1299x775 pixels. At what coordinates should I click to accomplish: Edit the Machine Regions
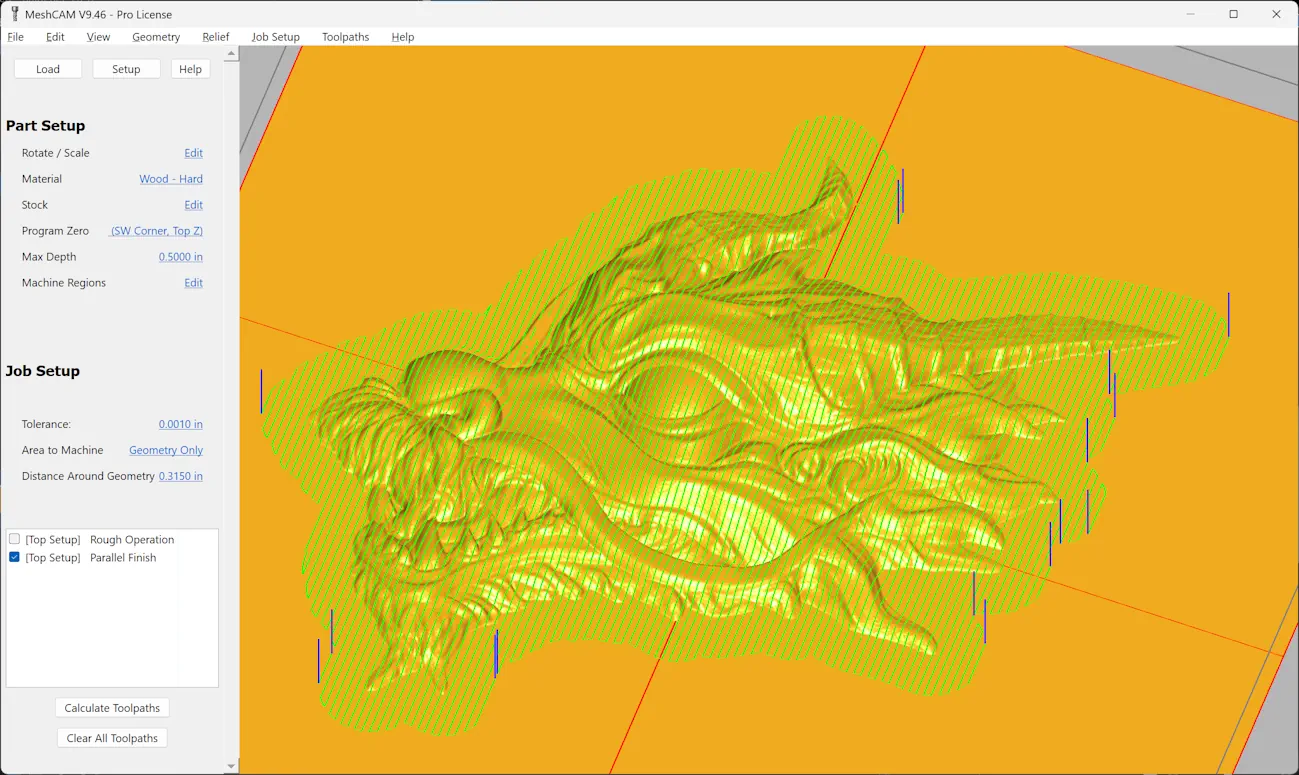[x=193, y=282]
